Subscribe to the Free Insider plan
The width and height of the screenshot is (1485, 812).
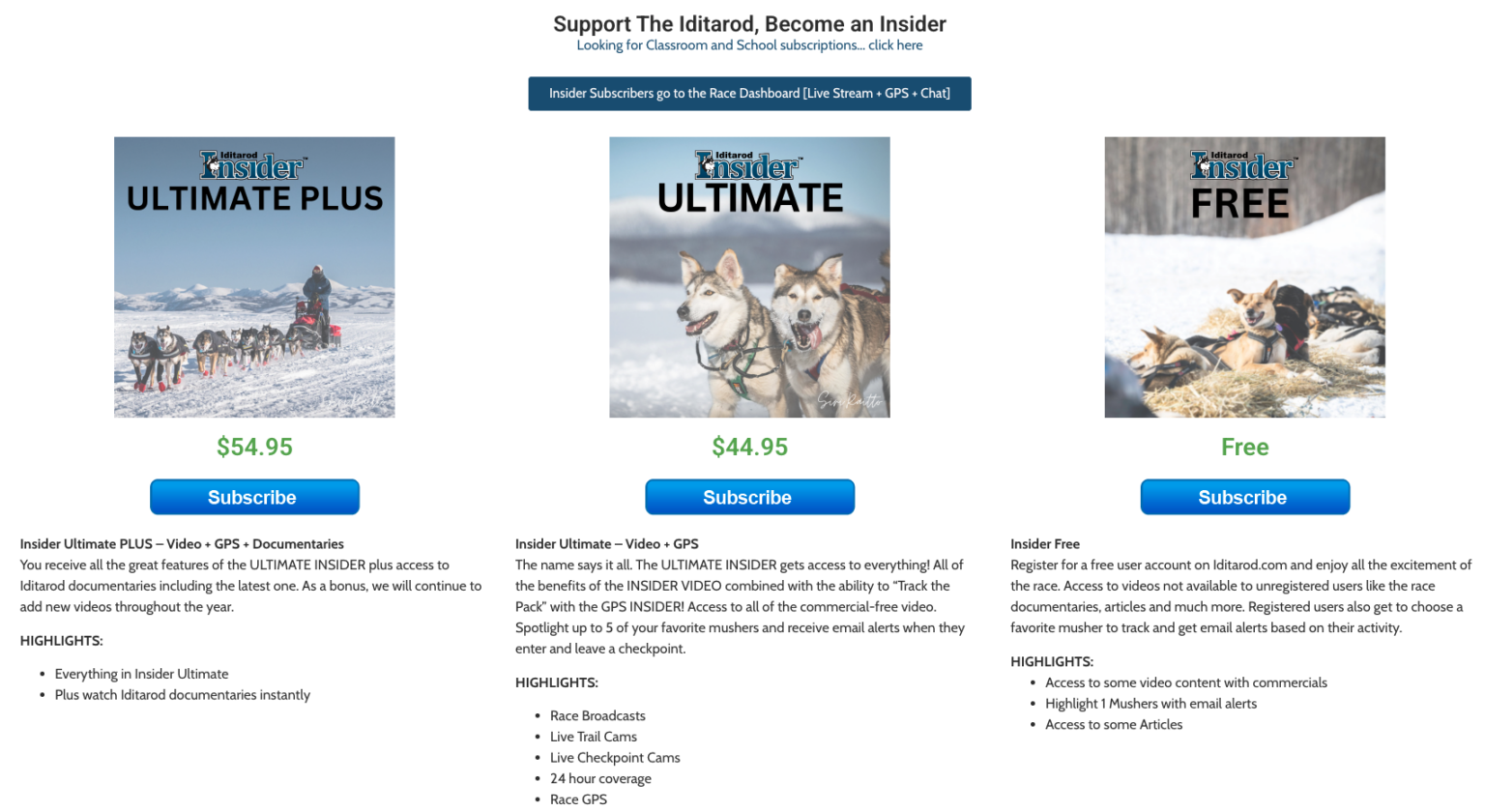[x=1244, y=497]
